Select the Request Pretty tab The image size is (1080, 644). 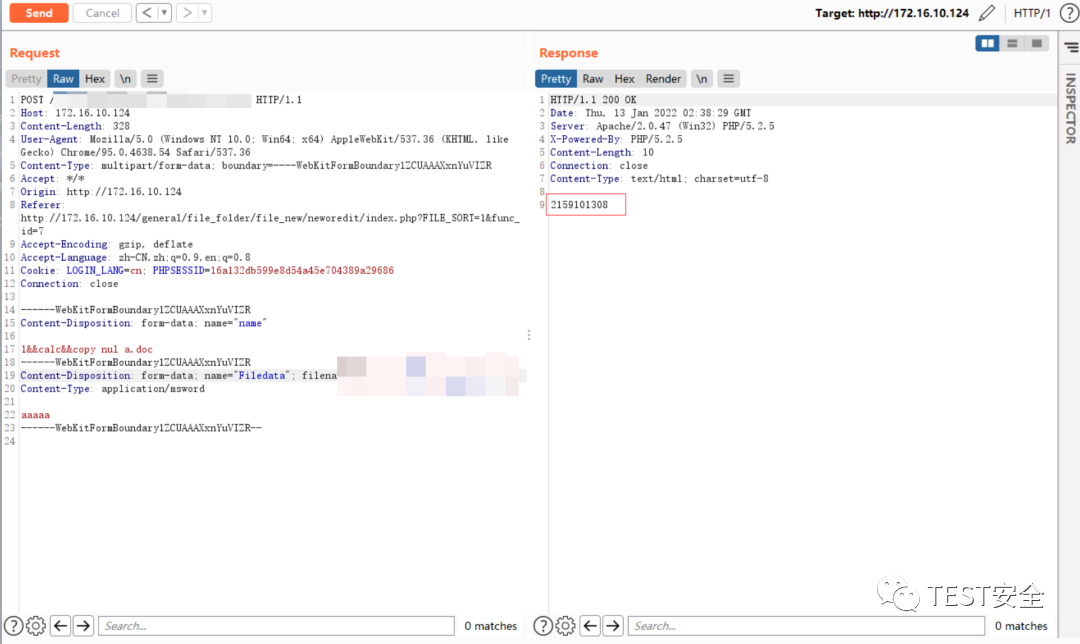pos(26,79)
